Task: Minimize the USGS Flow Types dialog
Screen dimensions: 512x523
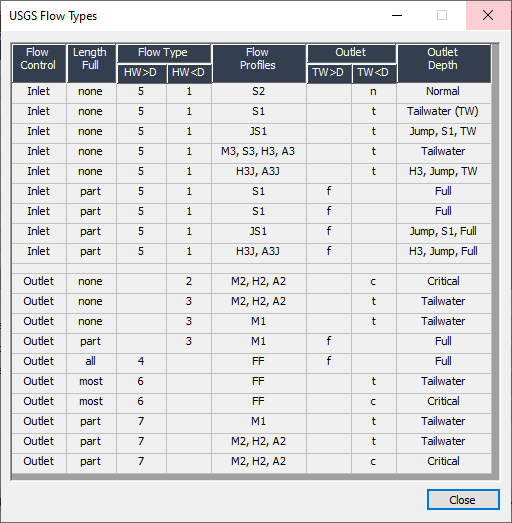Action: click(x=397, y=15)
